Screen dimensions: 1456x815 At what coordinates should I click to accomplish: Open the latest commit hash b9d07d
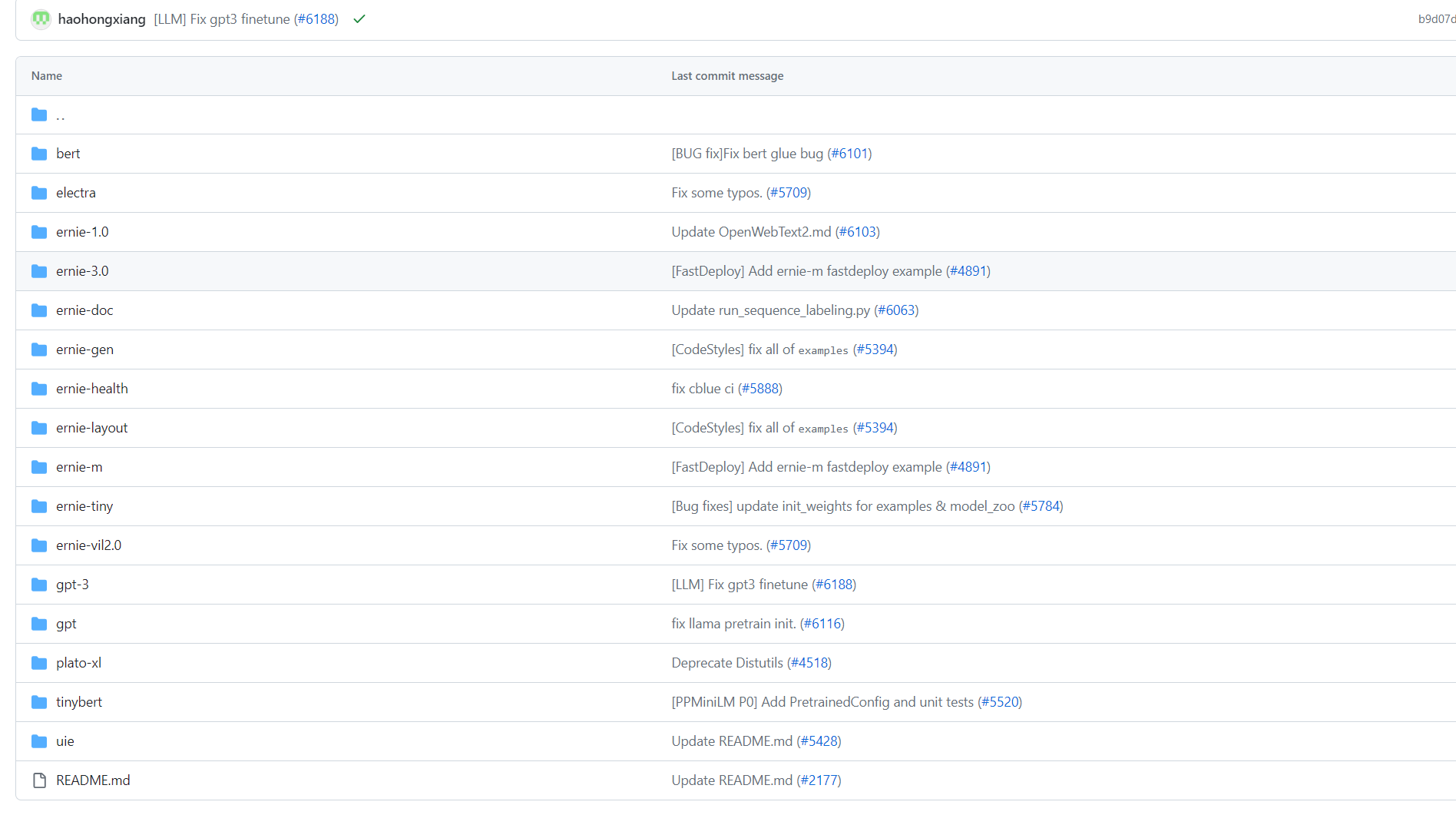tap(1436, 19)
